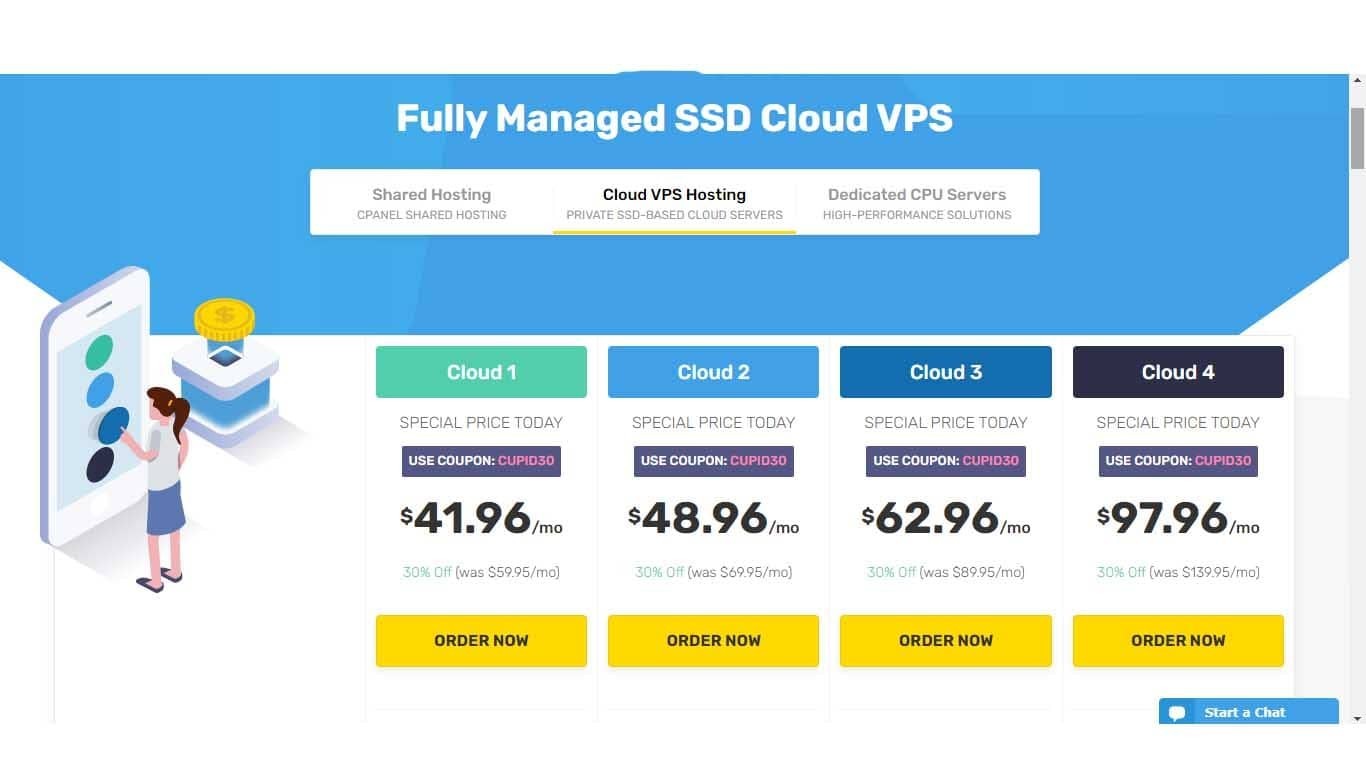The width and height of the screenshot is (1366, 768).
Task: Order the Cloud 1 plan now
Action: (x=481, y=640)
